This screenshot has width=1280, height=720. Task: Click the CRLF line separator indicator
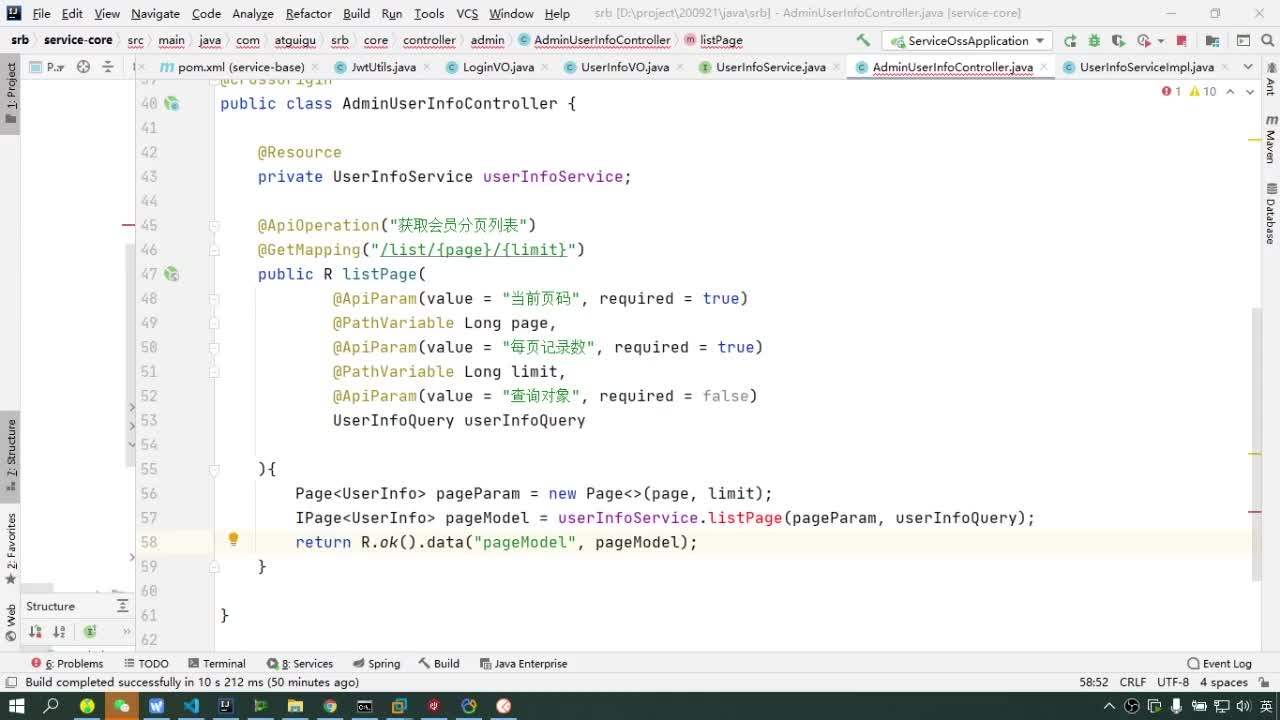click(1132, 682)
